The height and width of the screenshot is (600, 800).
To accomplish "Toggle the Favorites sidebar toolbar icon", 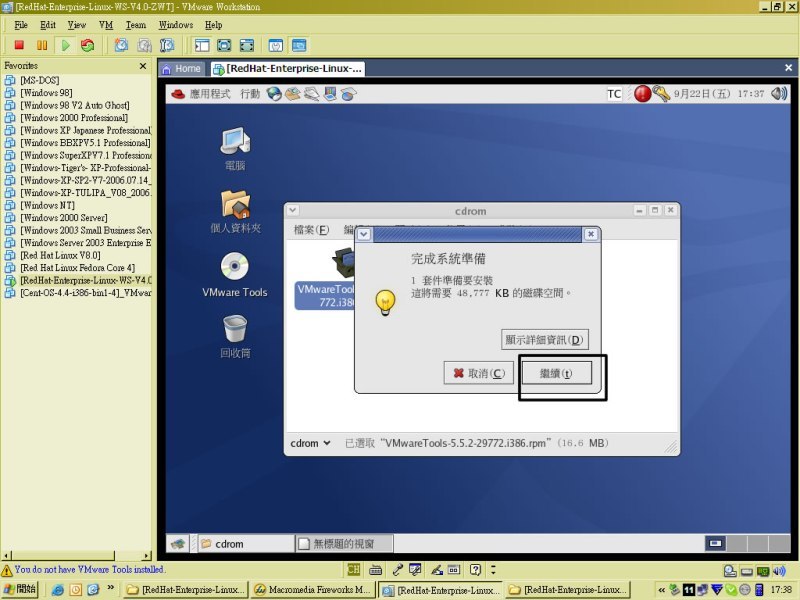I will coord(202,45).
